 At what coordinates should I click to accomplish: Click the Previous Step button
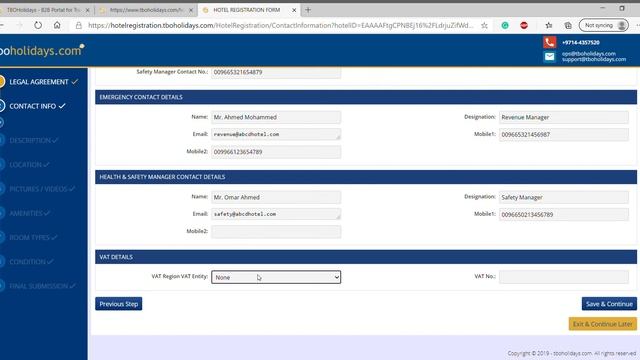119,304
